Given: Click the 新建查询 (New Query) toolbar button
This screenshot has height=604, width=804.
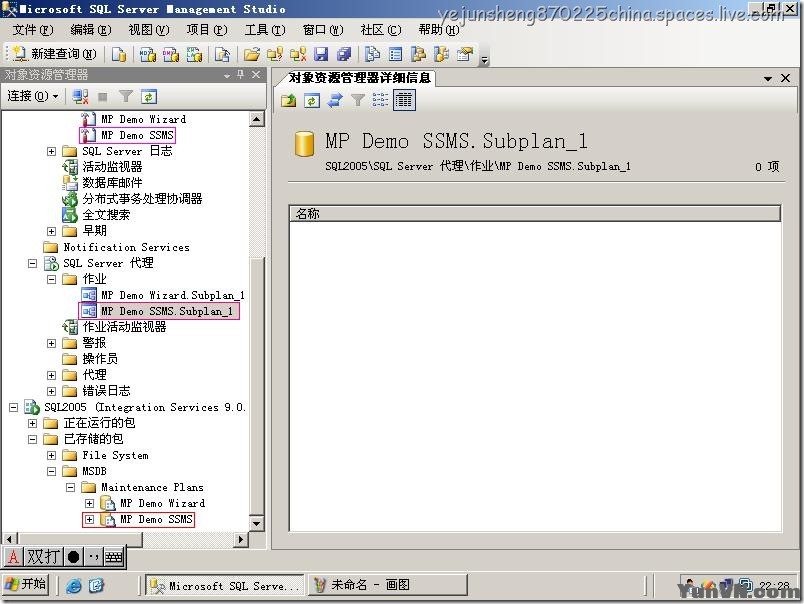Looking at the screenshot, I should point(54,54).
